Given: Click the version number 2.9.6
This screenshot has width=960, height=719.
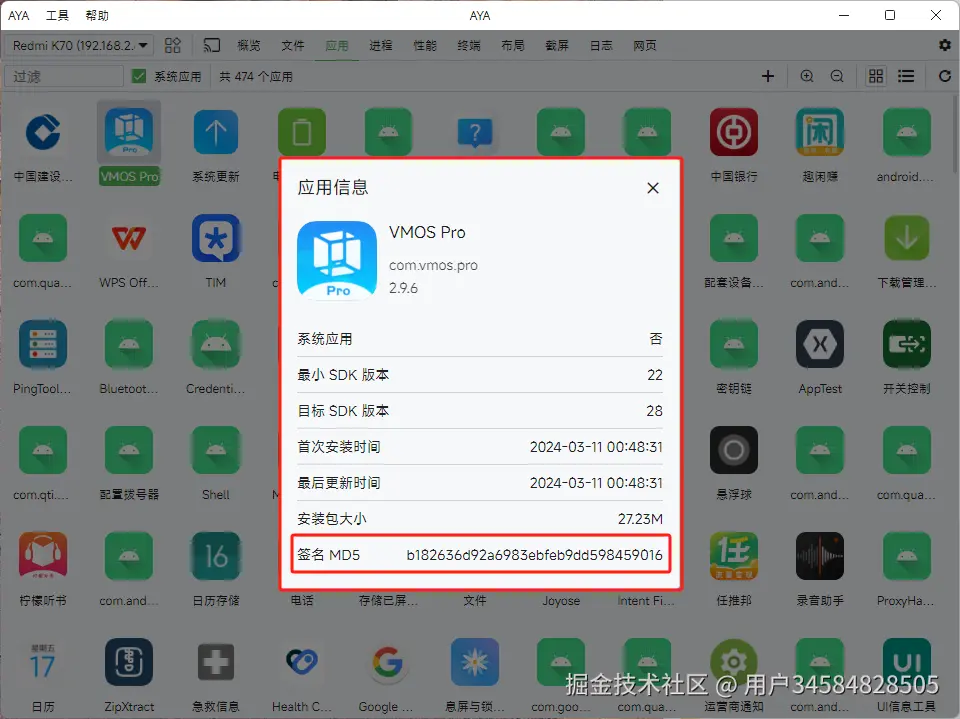Looking at the screenshot, I should 403,288.
